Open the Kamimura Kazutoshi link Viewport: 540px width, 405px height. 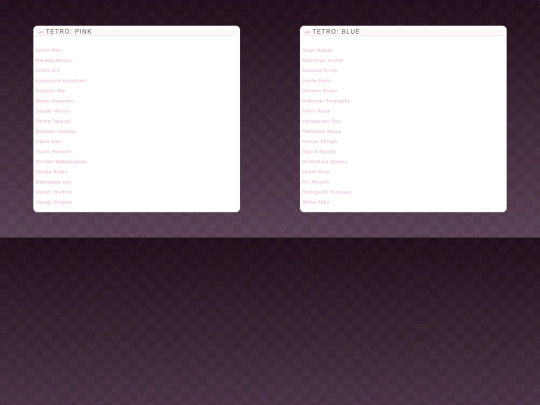coord(61,81)
